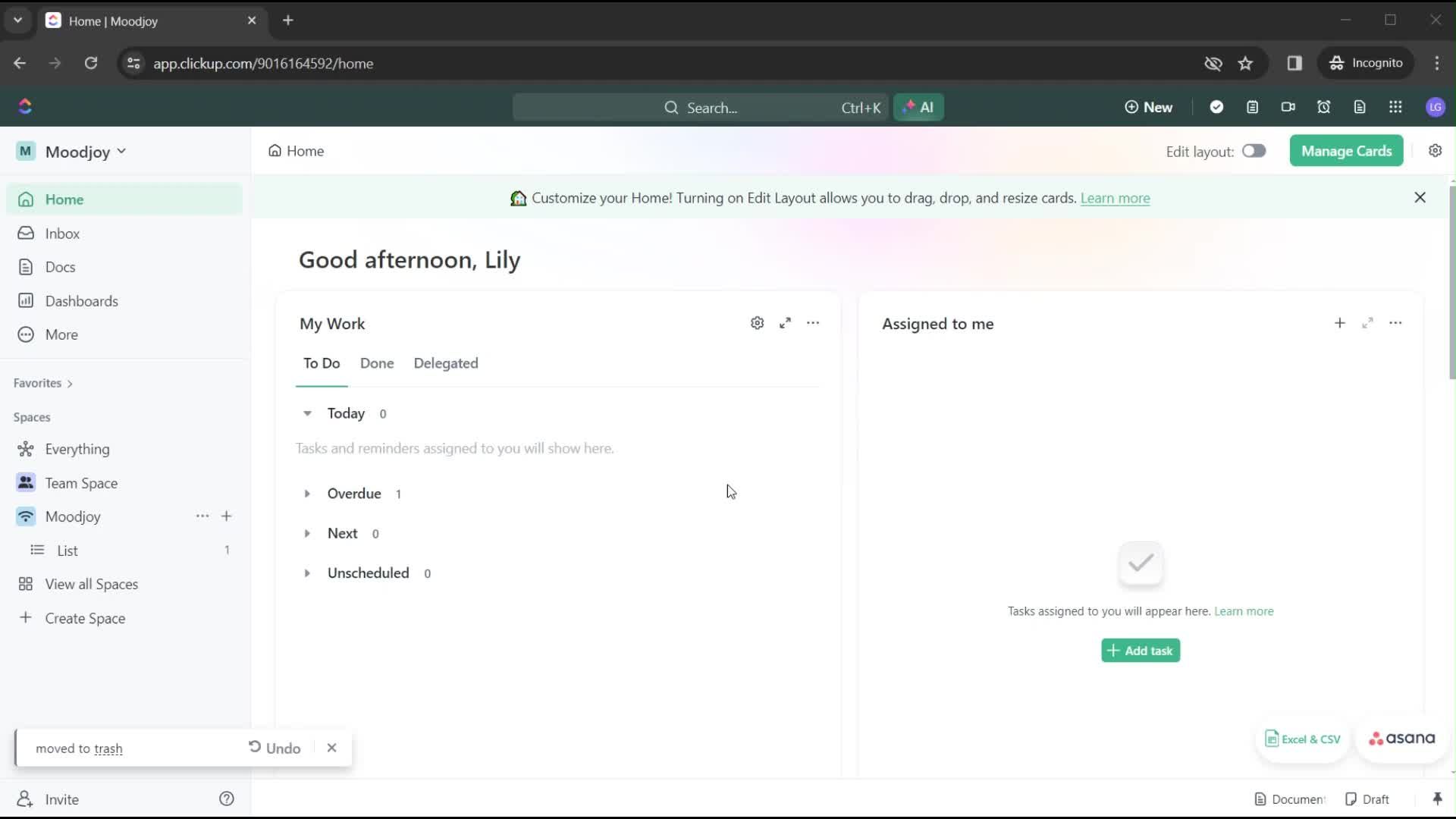Click the Add task button
This screenshot has height=819, width=1456.
point(1140,650)
